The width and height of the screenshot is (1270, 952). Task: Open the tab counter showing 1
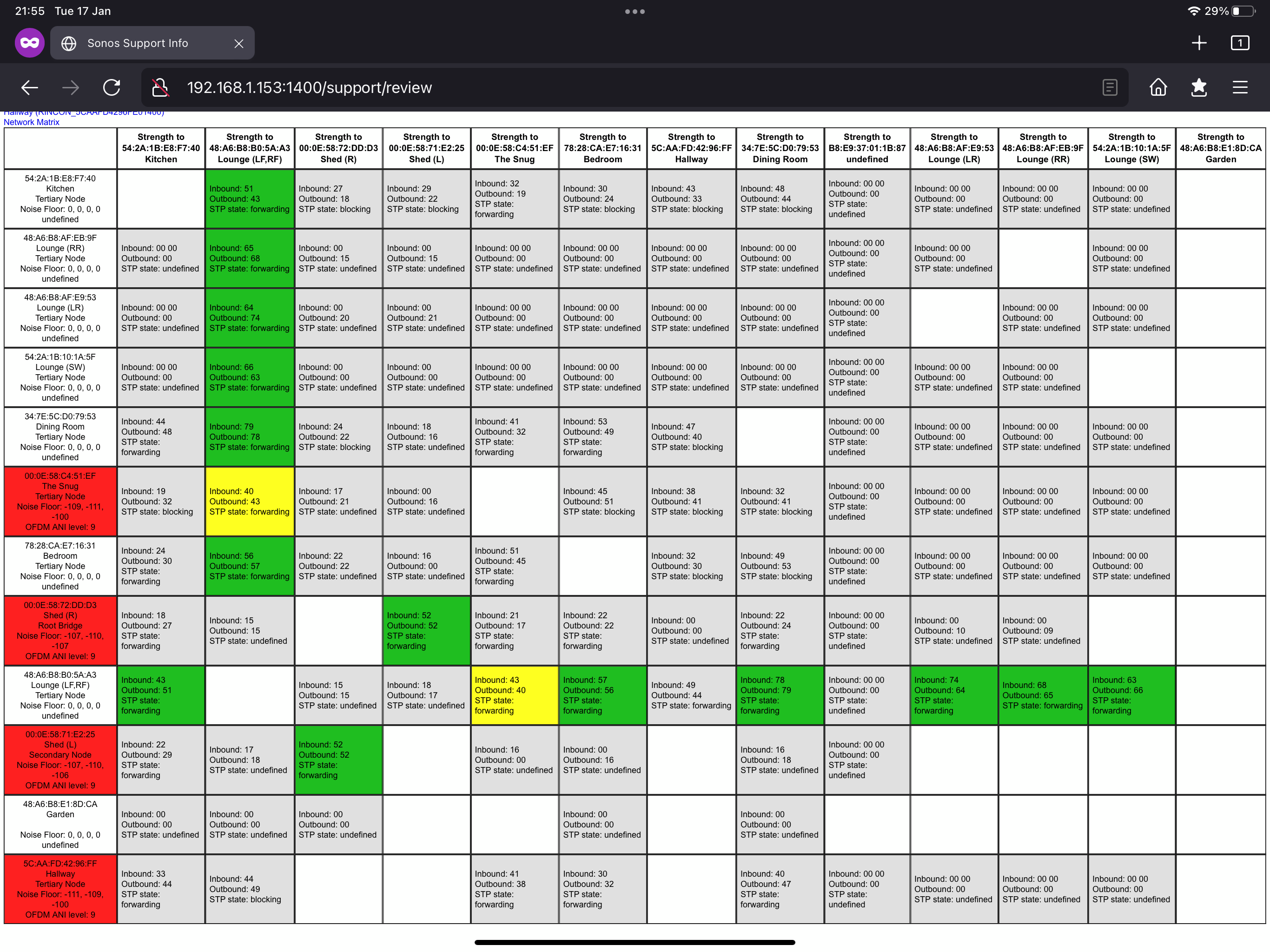coord(1240,43)
